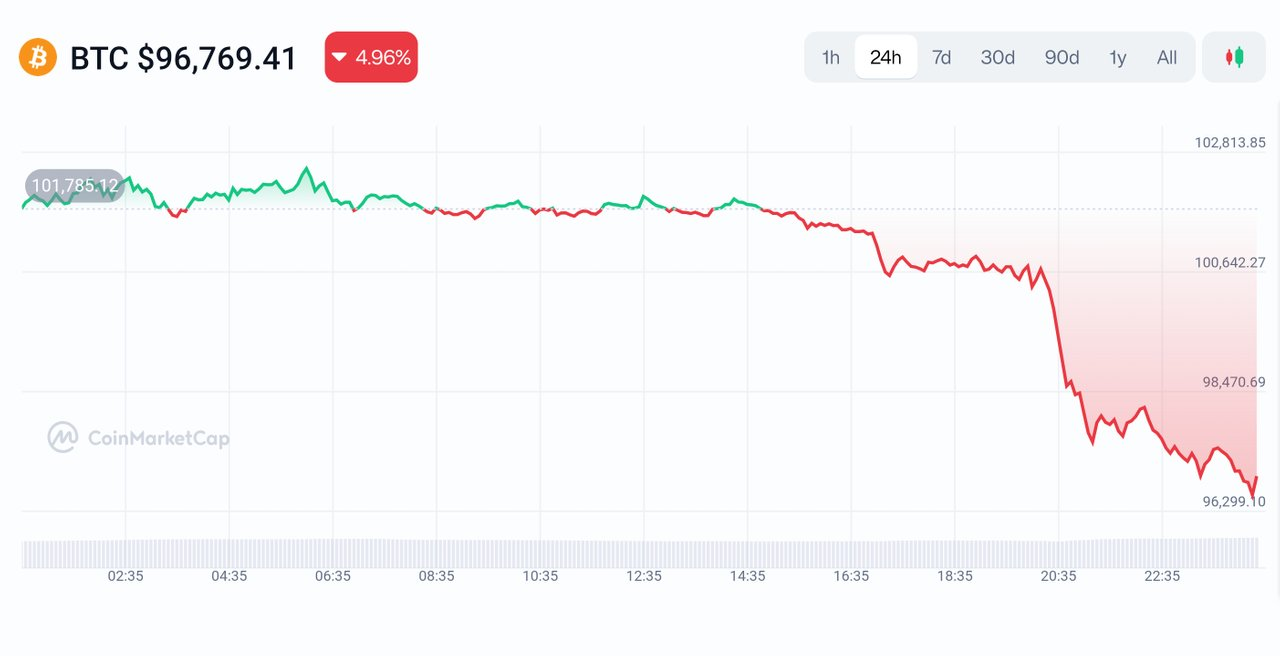Show the 90d price history
This screenshot has height=656, width=1280.
[x=1061, y=57]
